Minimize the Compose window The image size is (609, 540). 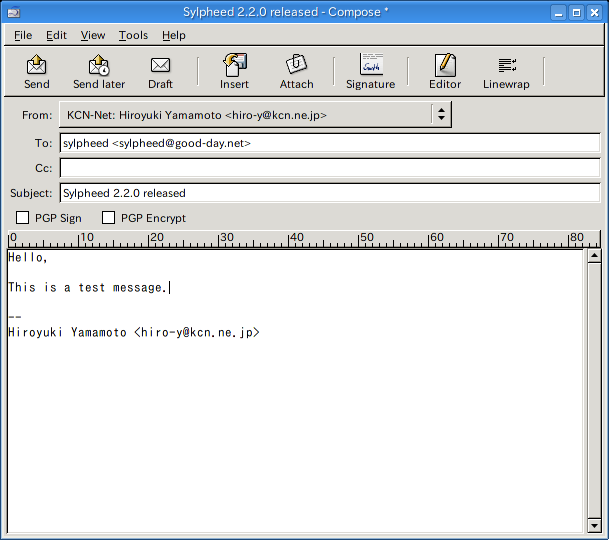pyautogui.click(x=559, y=13)
